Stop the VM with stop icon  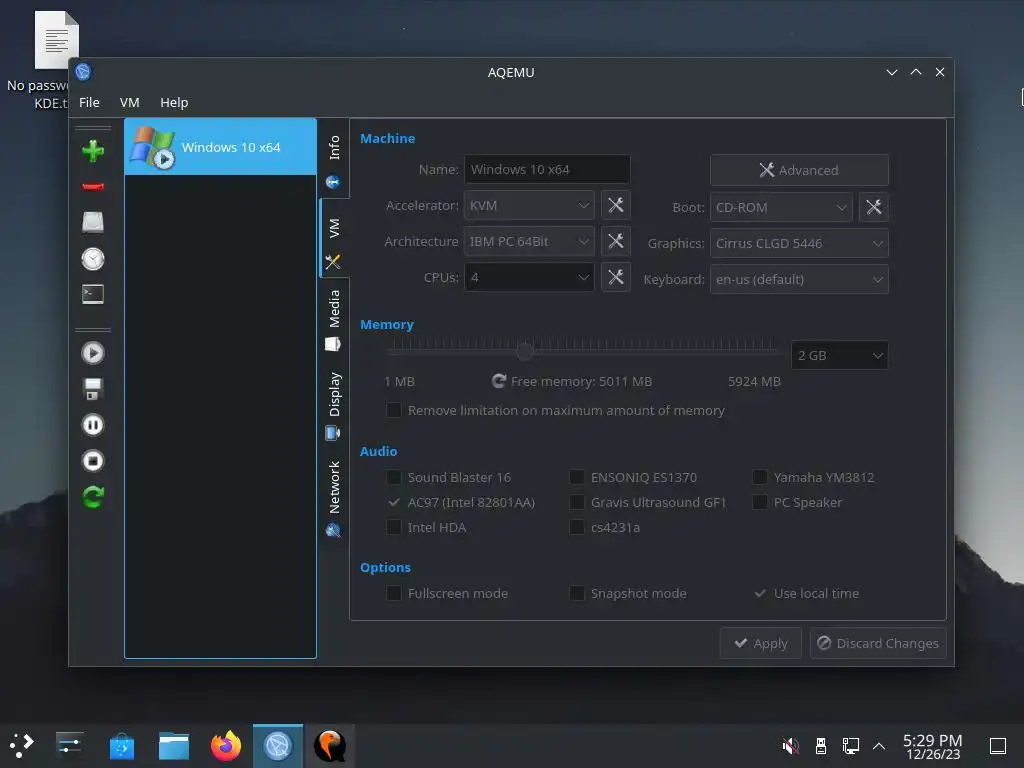point(93,461)
